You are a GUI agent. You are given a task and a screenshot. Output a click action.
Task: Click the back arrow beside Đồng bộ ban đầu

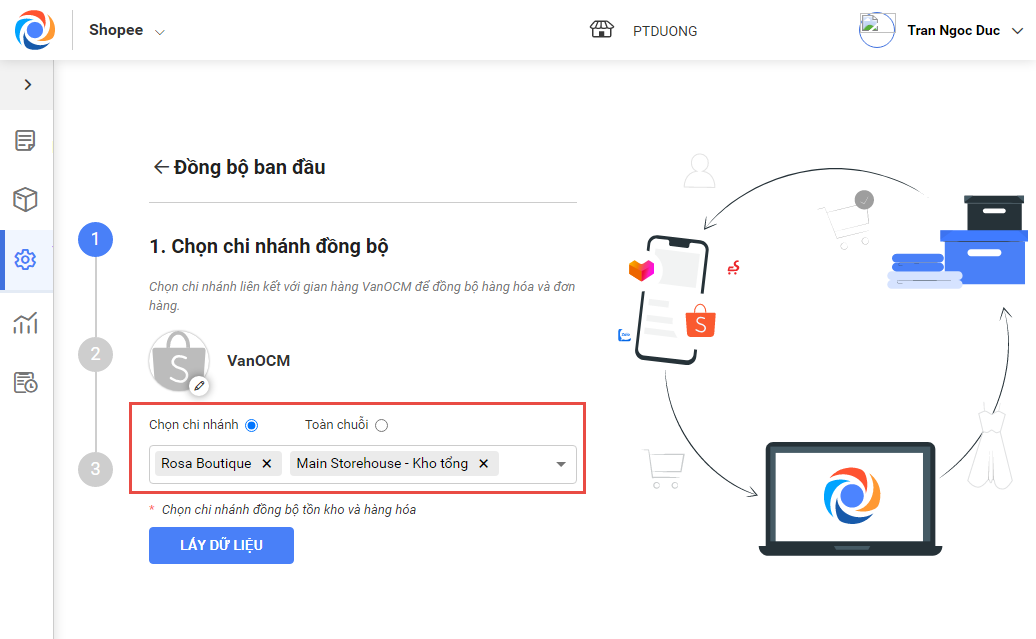click(x=160, y=167)
